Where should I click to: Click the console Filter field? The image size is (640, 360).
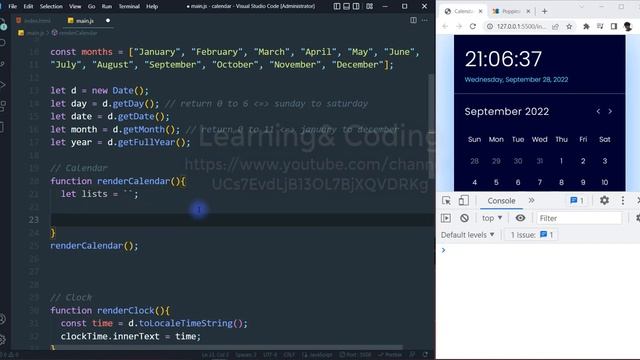click(x=579, y=218)
